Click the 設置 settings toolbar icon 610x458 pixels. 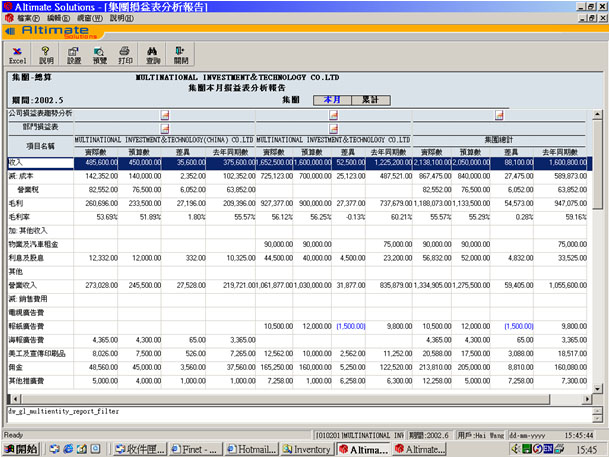73,55
